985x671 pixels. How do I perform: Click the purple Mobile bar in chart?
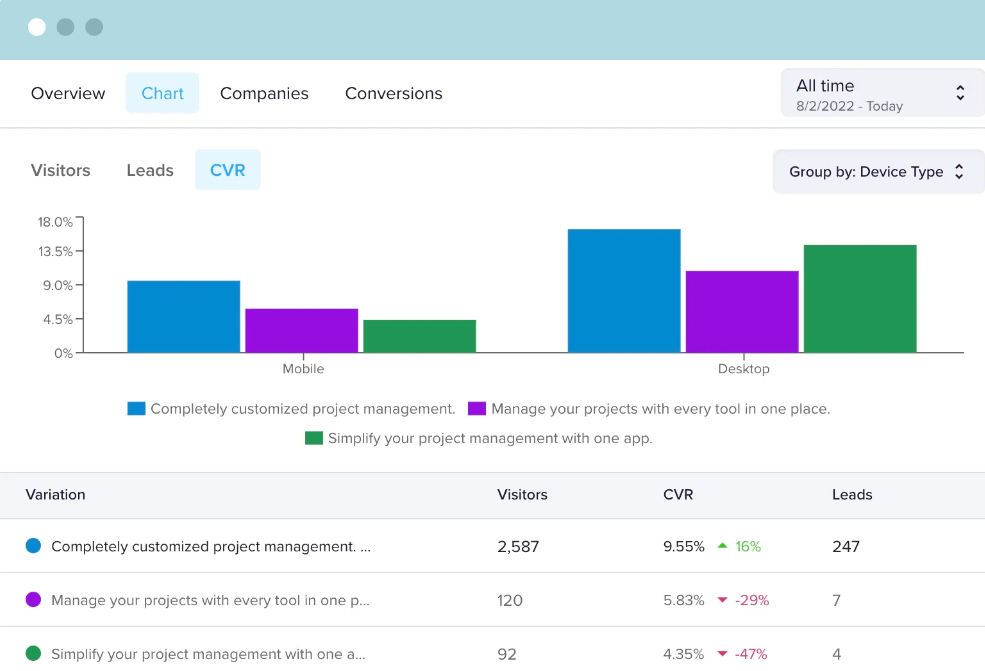[x=301, y=330]
